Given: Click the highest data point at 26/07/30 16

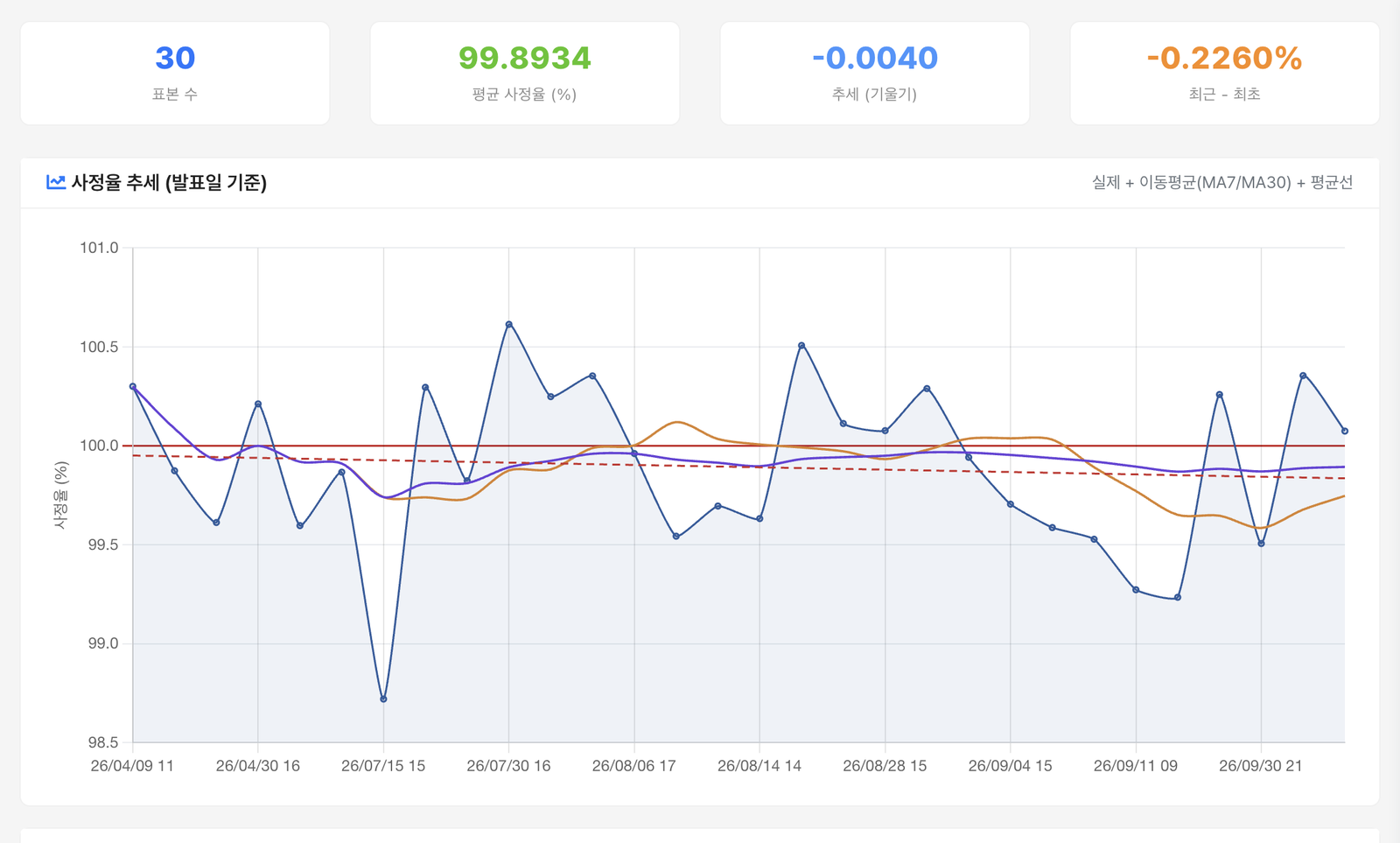Looking at the screenshot, I should (x=509, y=325).
